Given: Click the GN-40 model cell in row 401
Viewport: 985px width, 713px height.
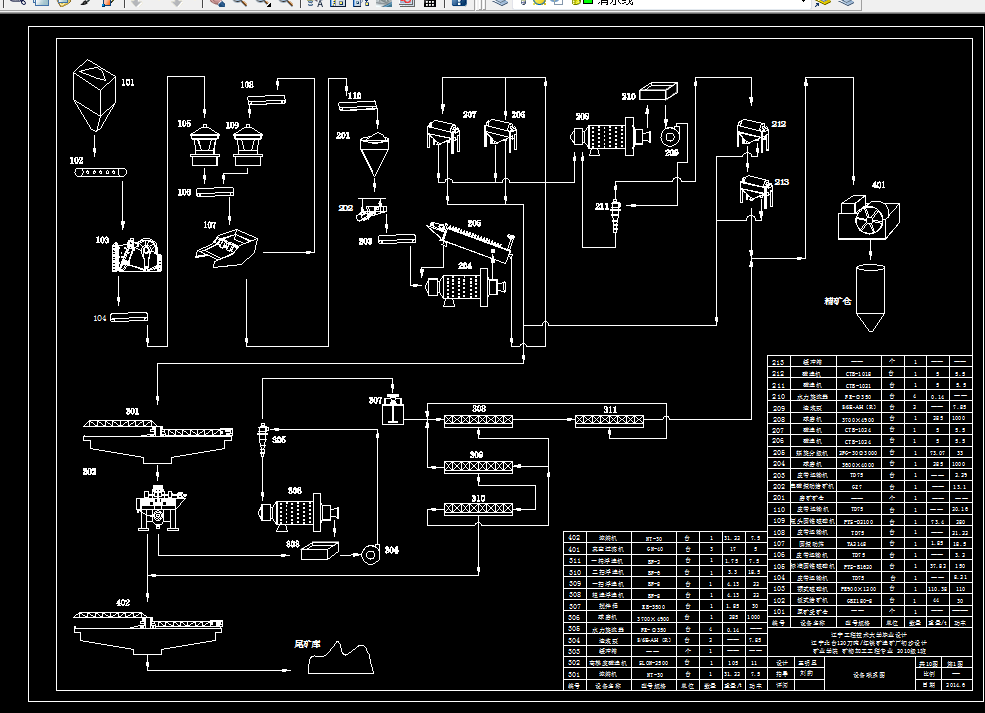Looking at the screenshot, I should [654, 549].
